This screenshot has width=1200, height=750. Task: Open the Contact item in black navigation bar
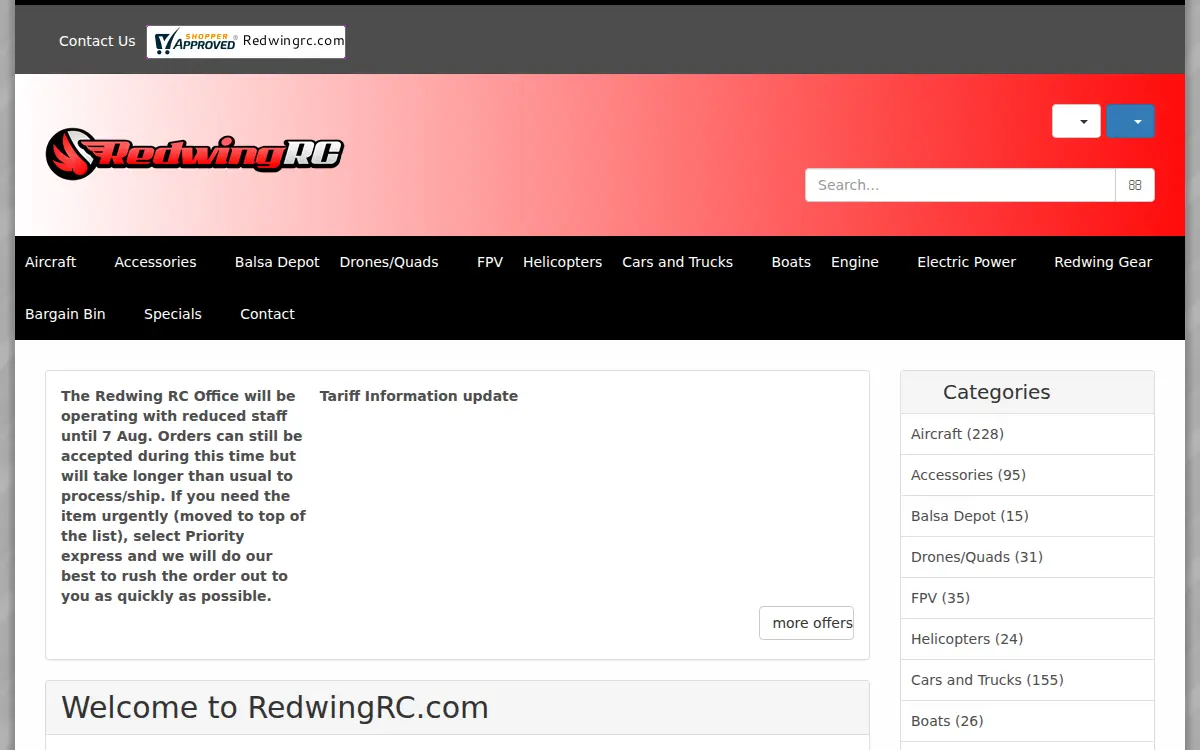click(267, 314)
